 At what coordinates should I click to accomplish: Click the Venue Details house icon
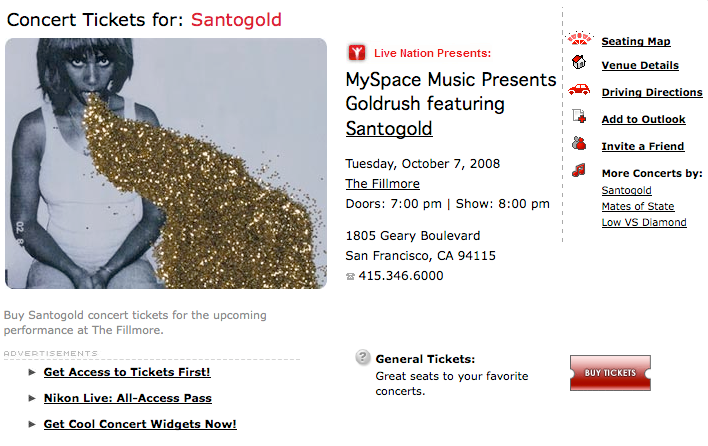tap(578, 63)
